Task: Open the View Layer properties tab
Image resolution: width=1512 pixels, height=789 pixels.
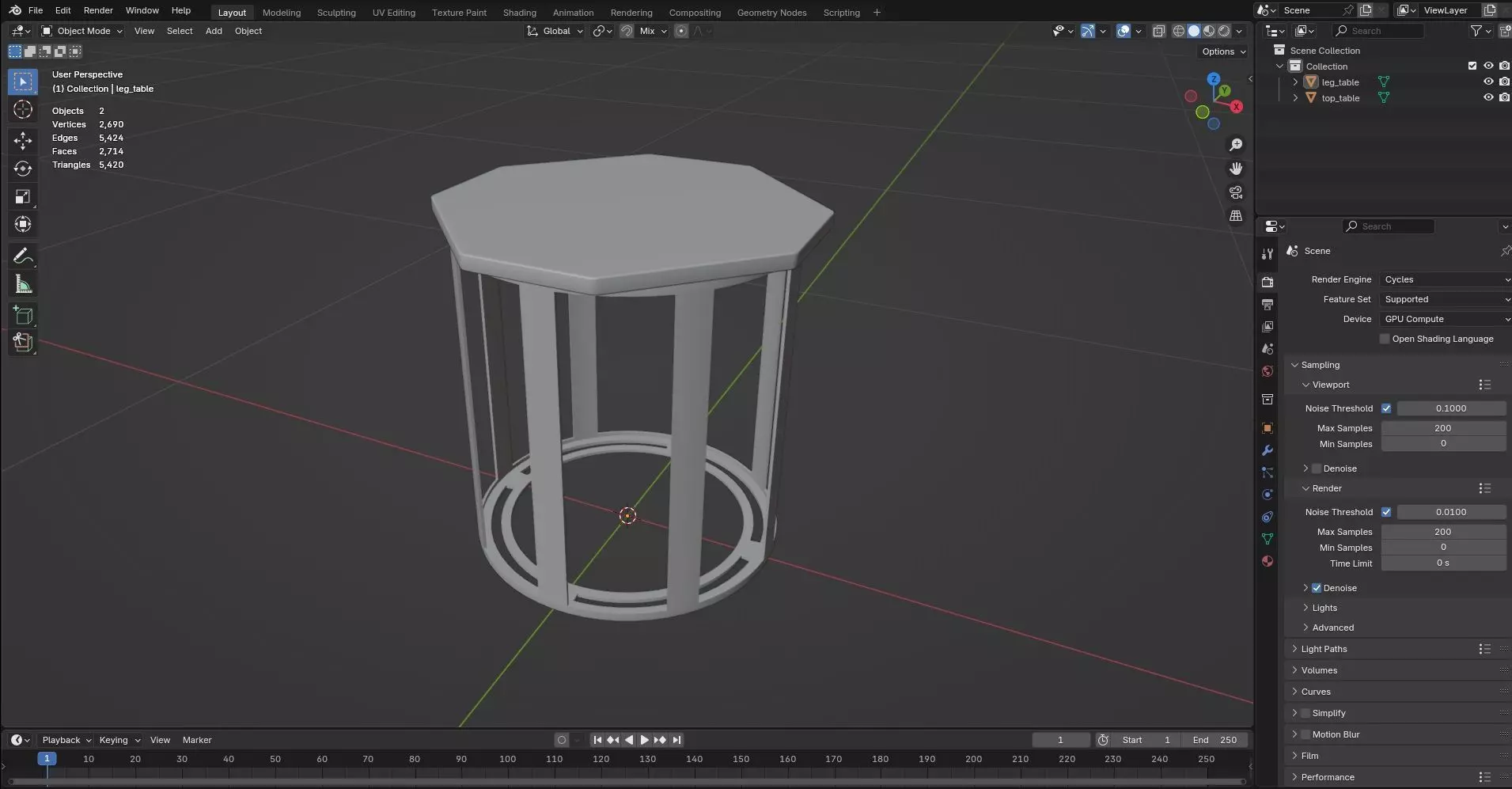Action: pos(1268,327)
